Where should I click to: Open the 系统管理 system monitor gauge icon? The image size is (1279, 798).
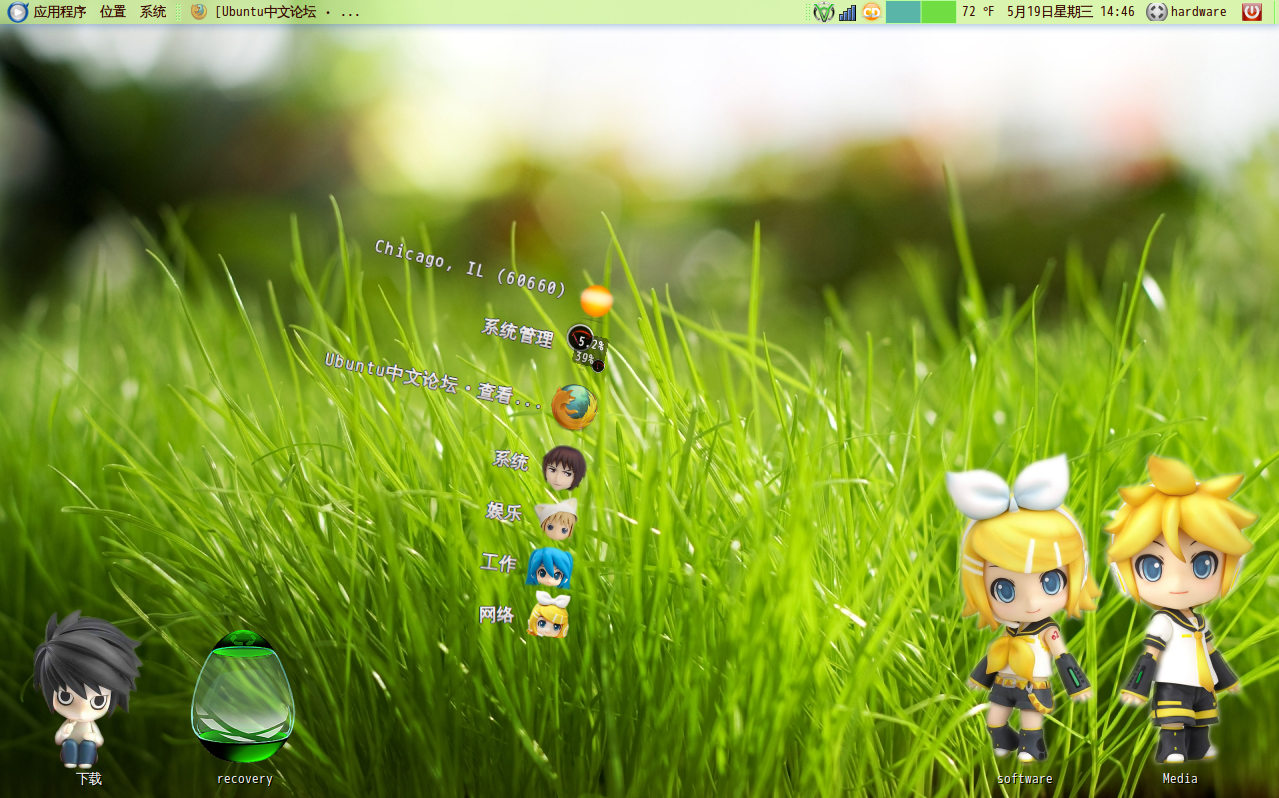coord(587,347)
